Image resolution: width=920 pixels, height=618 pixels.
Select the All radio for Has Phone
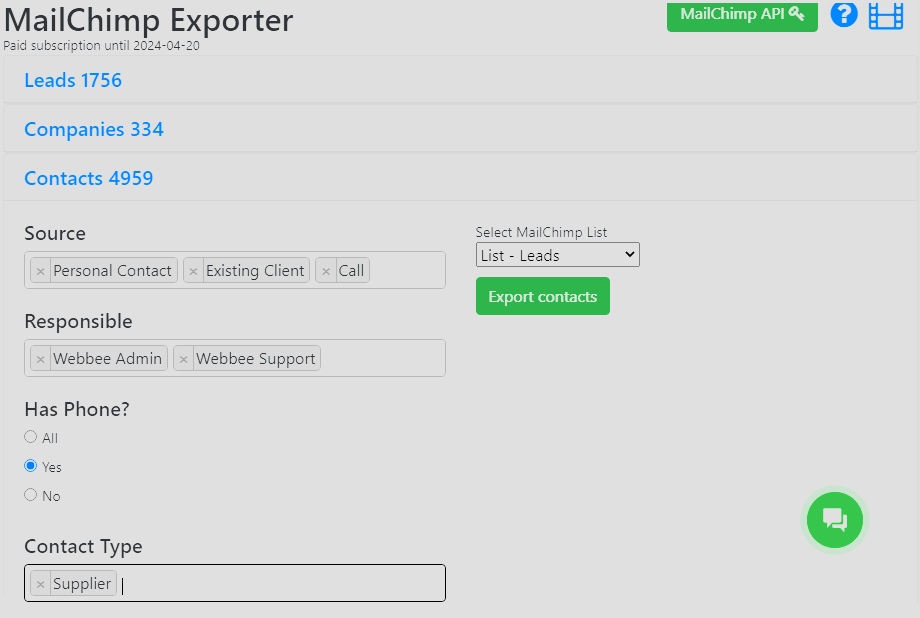point(31,437)
